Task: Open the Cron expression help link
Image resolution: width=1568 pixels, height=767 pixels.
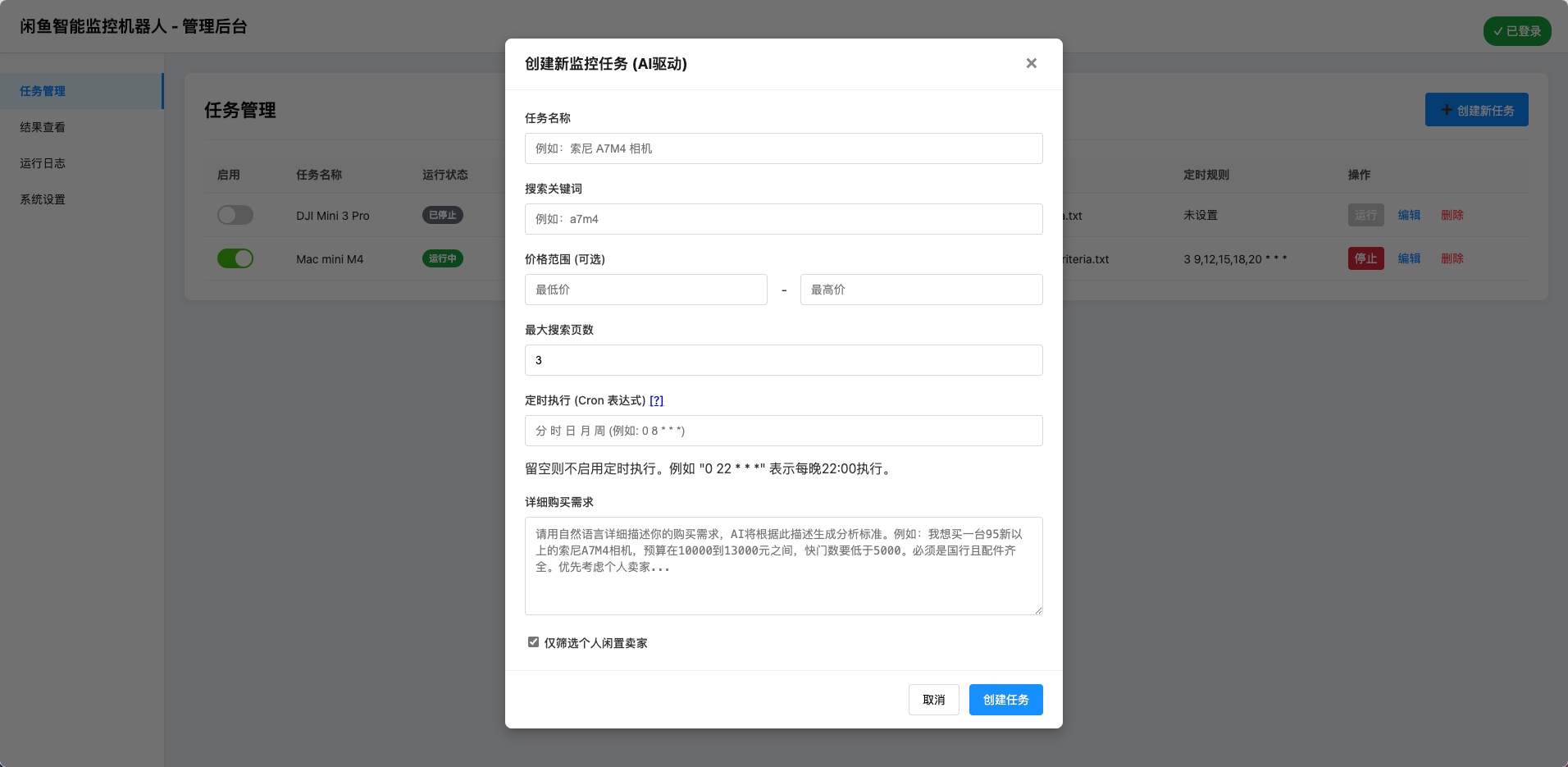Action: pyautogui.click(x=656, y=400)
